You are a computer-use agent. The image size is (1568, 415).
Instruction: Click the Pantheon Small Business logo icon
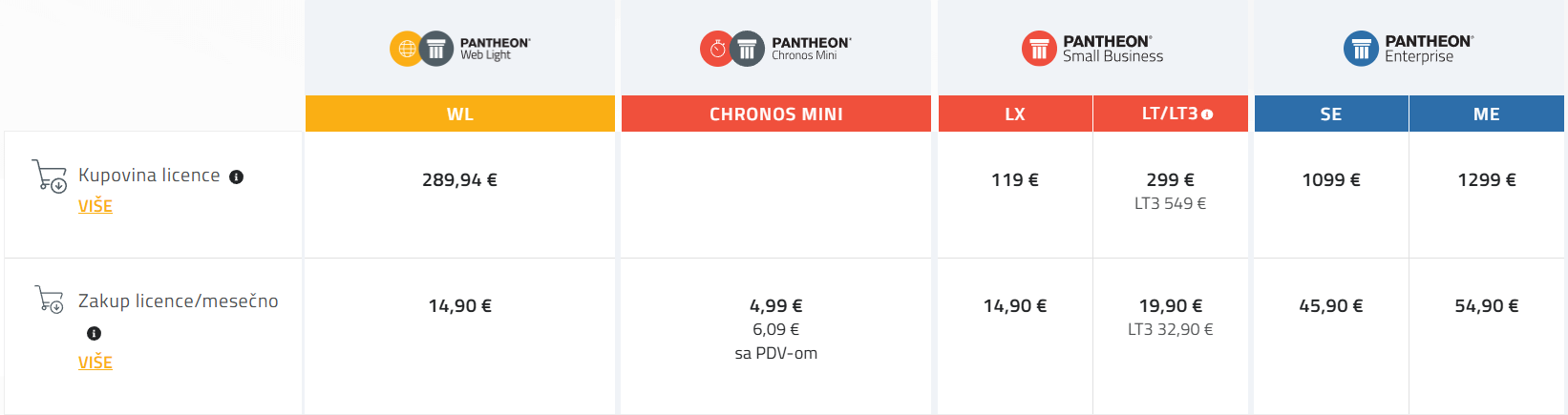(1039, 49)
